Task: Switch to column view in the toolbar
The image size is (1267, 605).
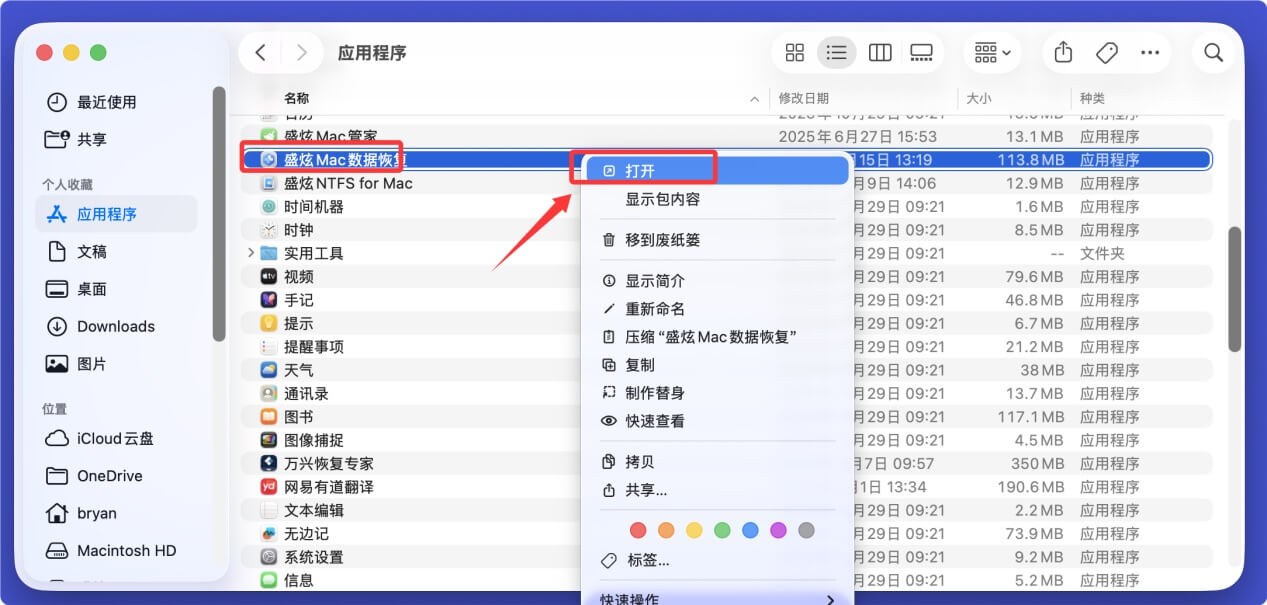Action: click(x=880, y=52)
